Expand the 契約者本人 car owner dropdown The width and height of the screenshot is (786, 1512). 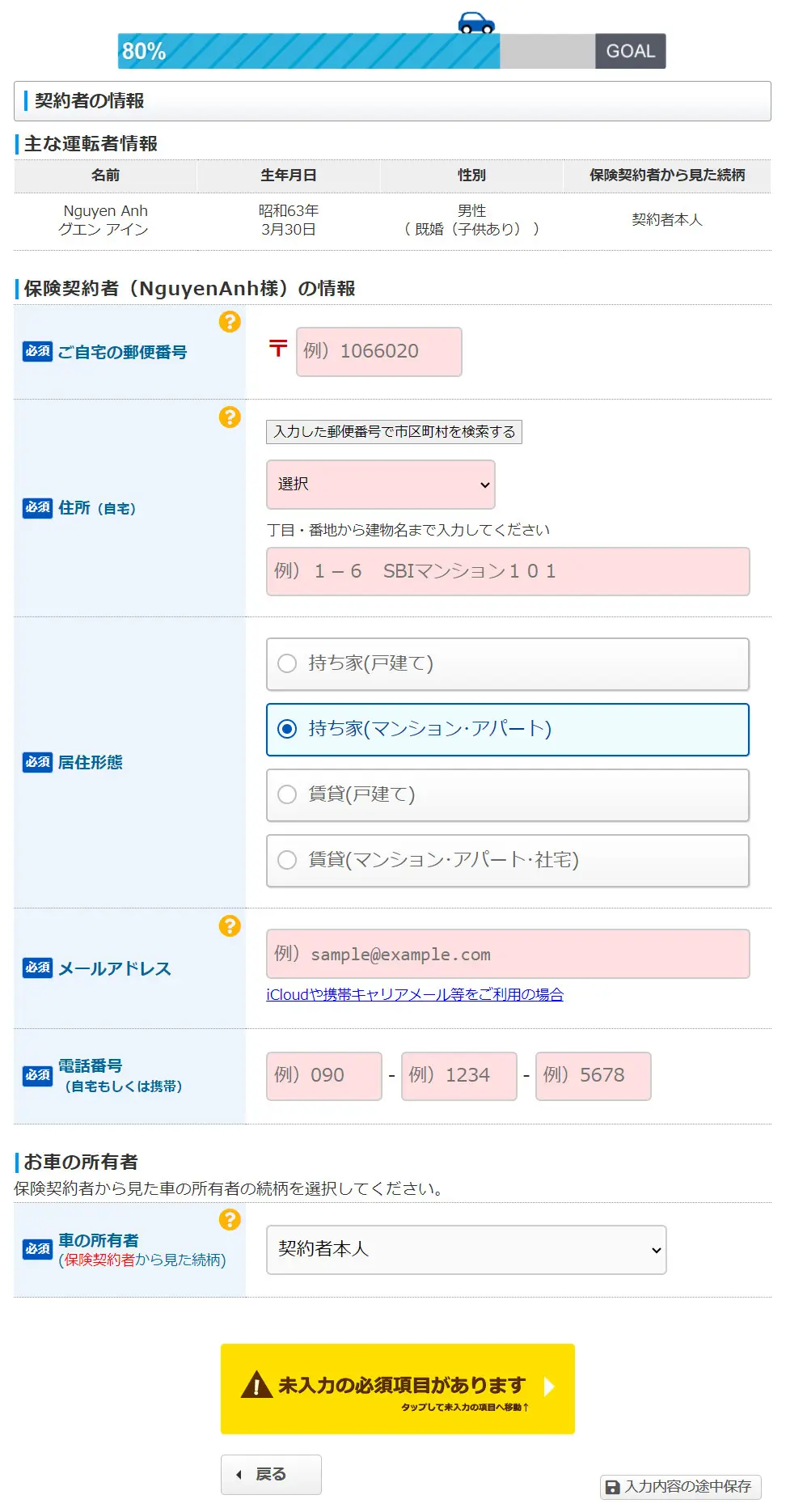click(x=466, y=1250)
